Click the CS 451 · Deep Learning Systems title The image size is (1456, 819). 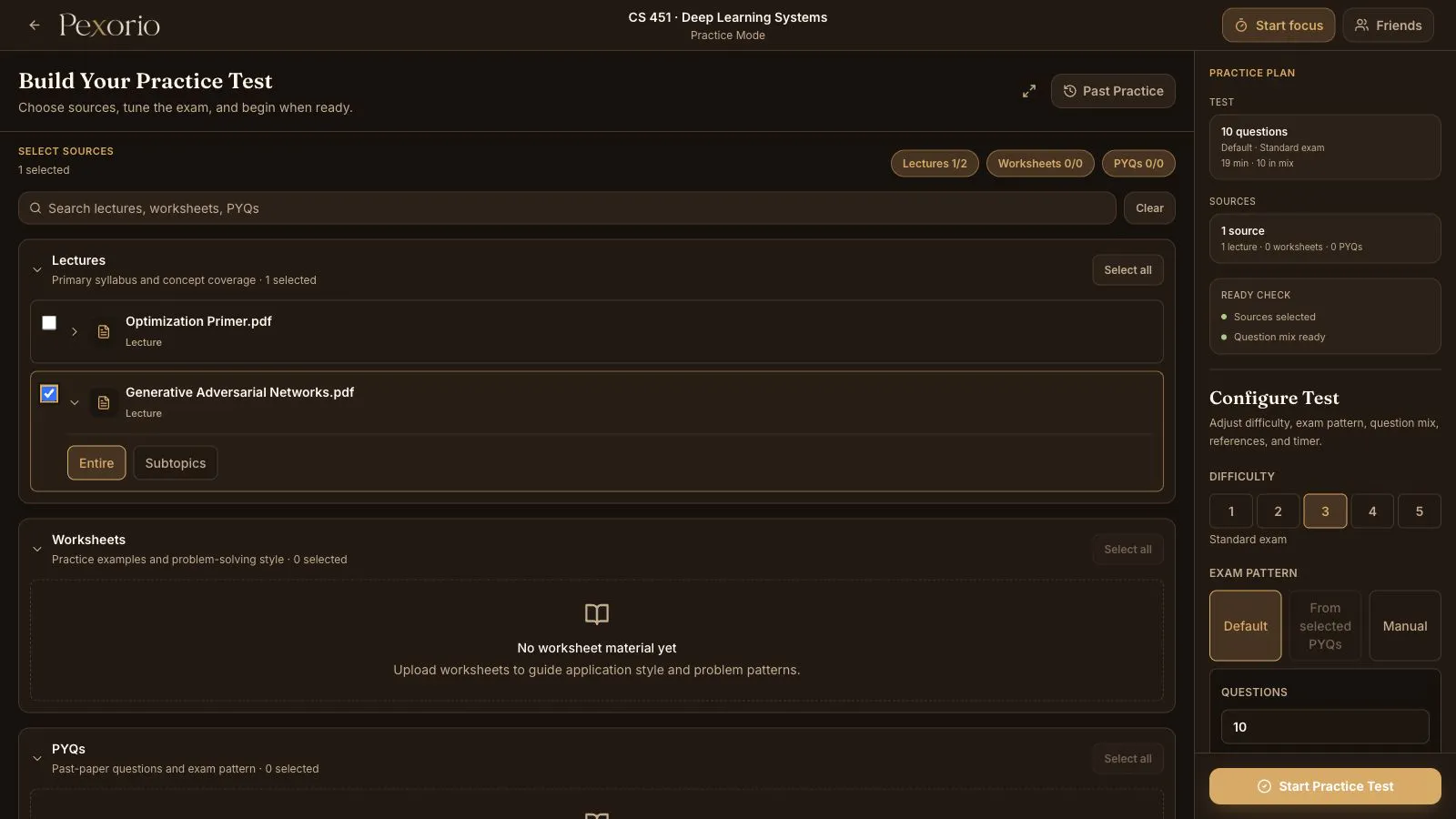[x=728, y=17]
